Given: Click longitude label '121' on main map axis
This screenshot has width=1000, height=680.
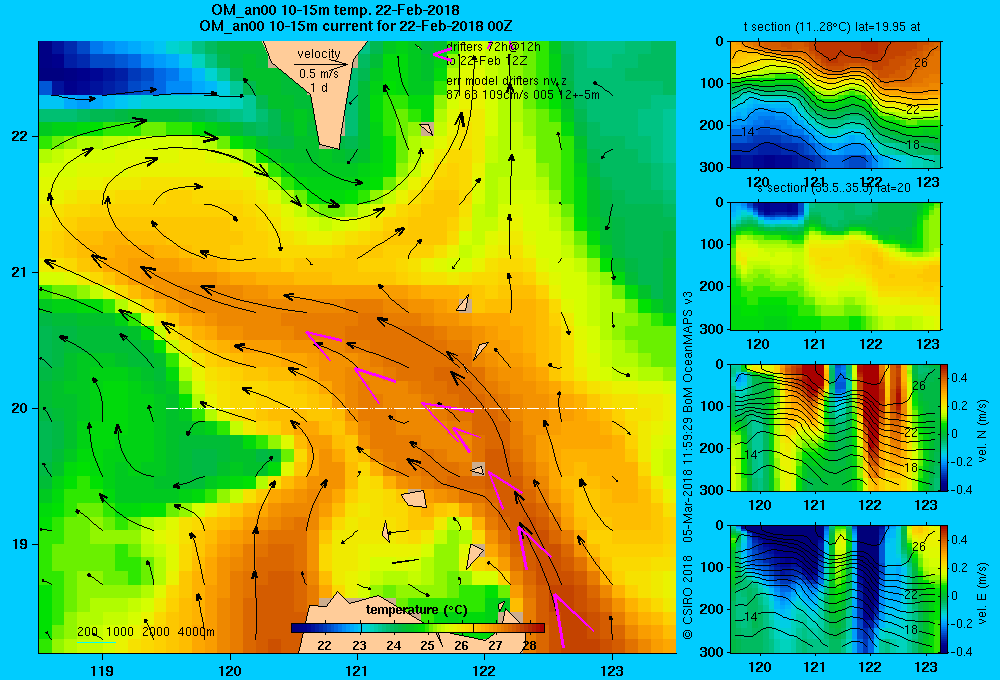Looking at the screenshot, I should (x=357, y=670).
